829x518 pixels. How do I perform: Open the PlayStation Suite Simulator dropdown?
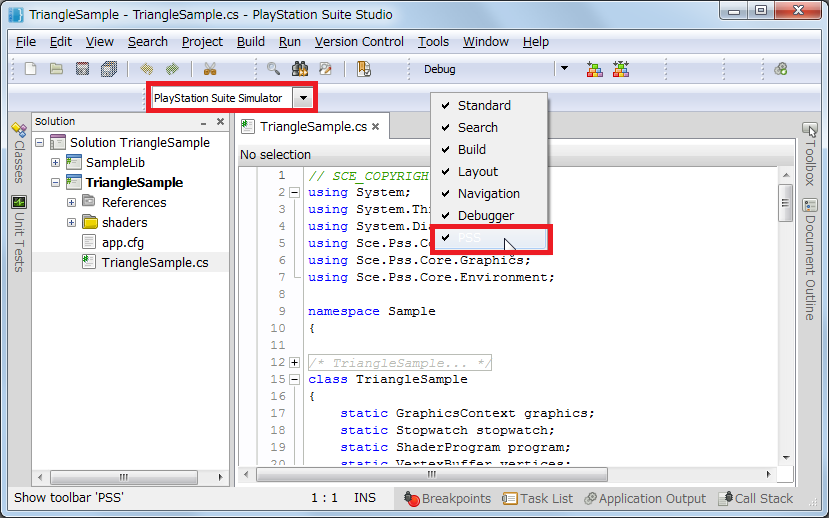point(301,98)
